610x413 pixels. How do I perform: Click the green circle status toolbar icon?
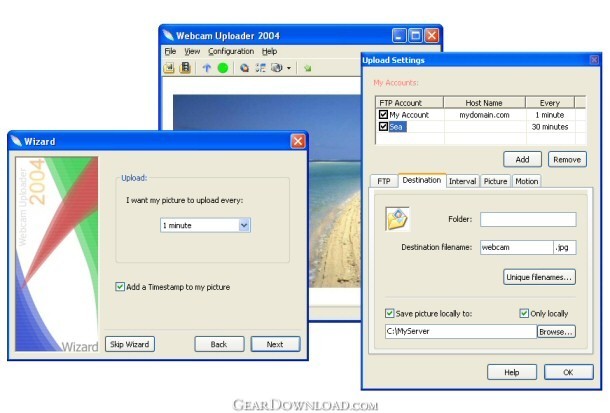[223, 68]
